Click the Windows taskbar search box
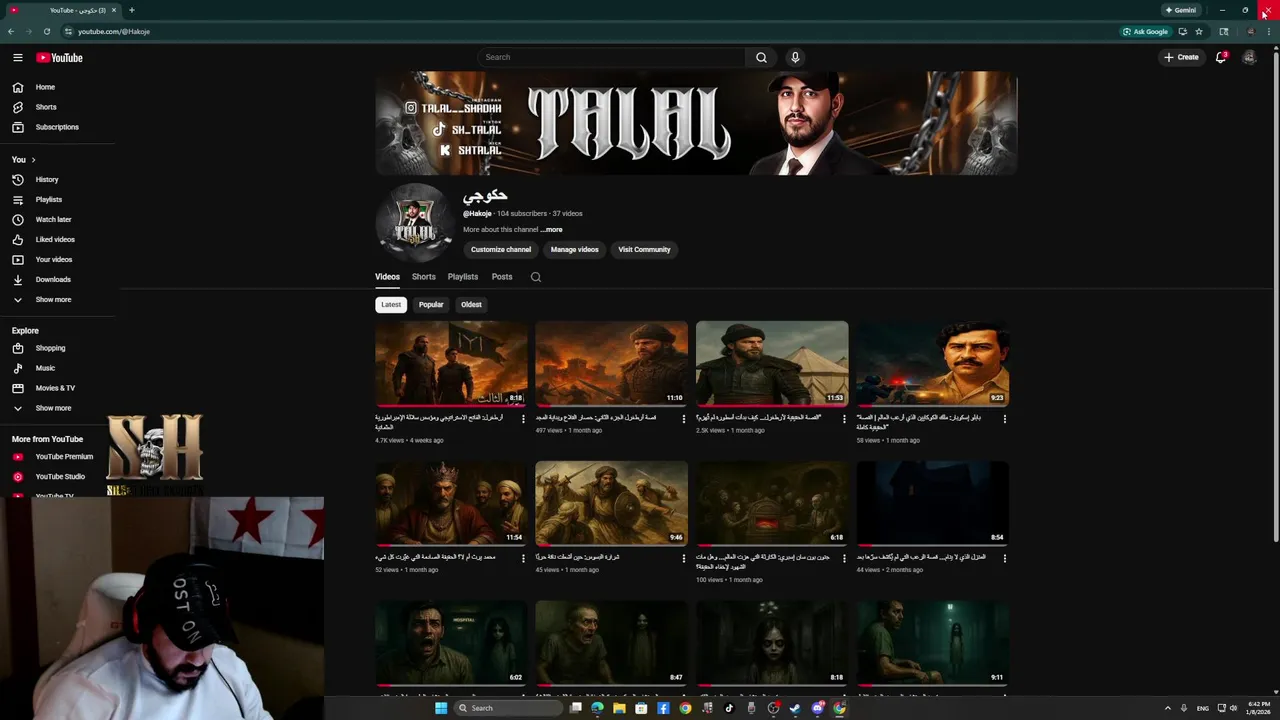The image size is (1280, 720). point(507,708)
